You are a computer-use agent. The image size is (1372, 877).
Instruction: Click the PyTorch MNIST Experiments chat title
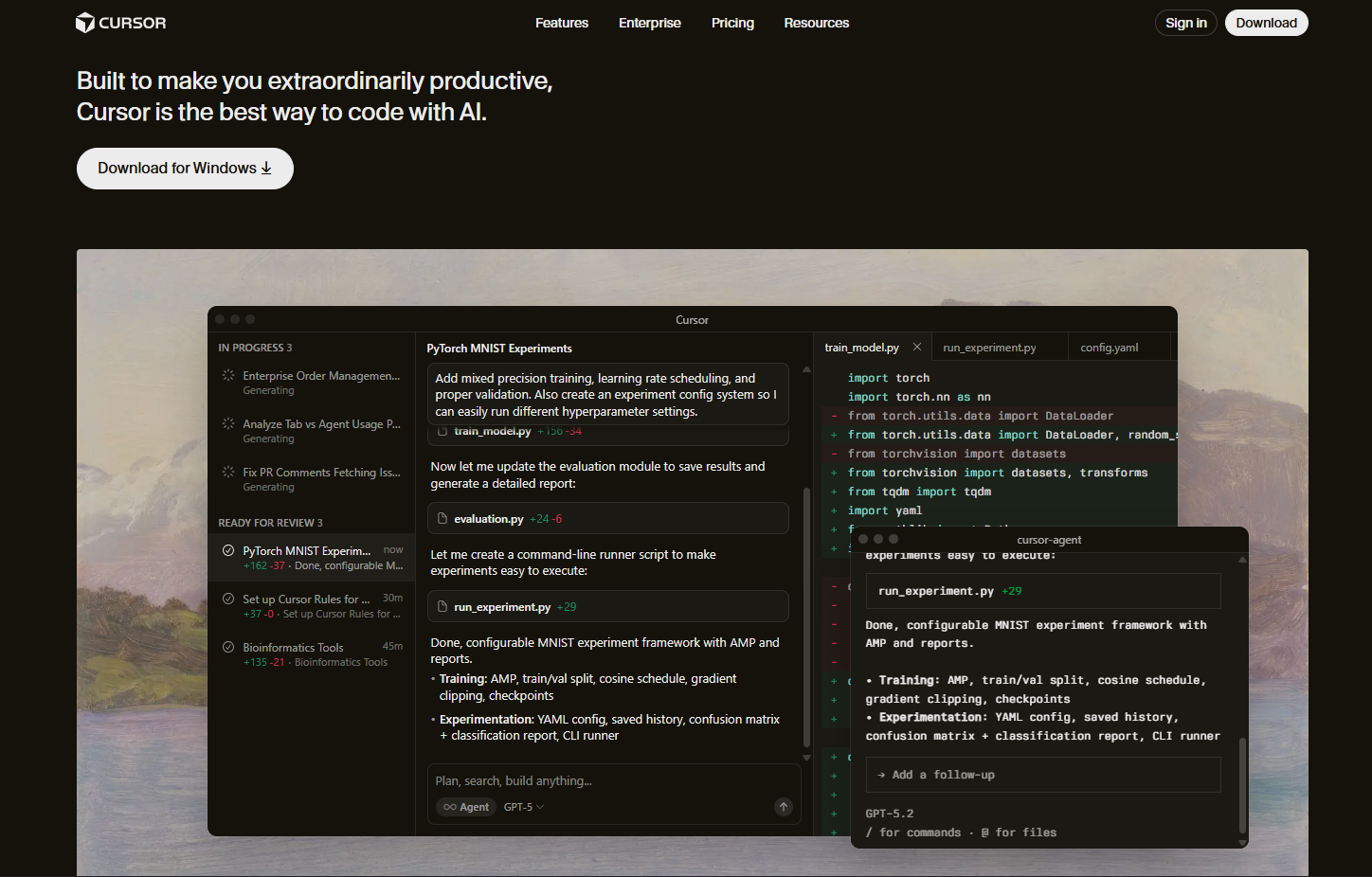click(x=499, y=349)
